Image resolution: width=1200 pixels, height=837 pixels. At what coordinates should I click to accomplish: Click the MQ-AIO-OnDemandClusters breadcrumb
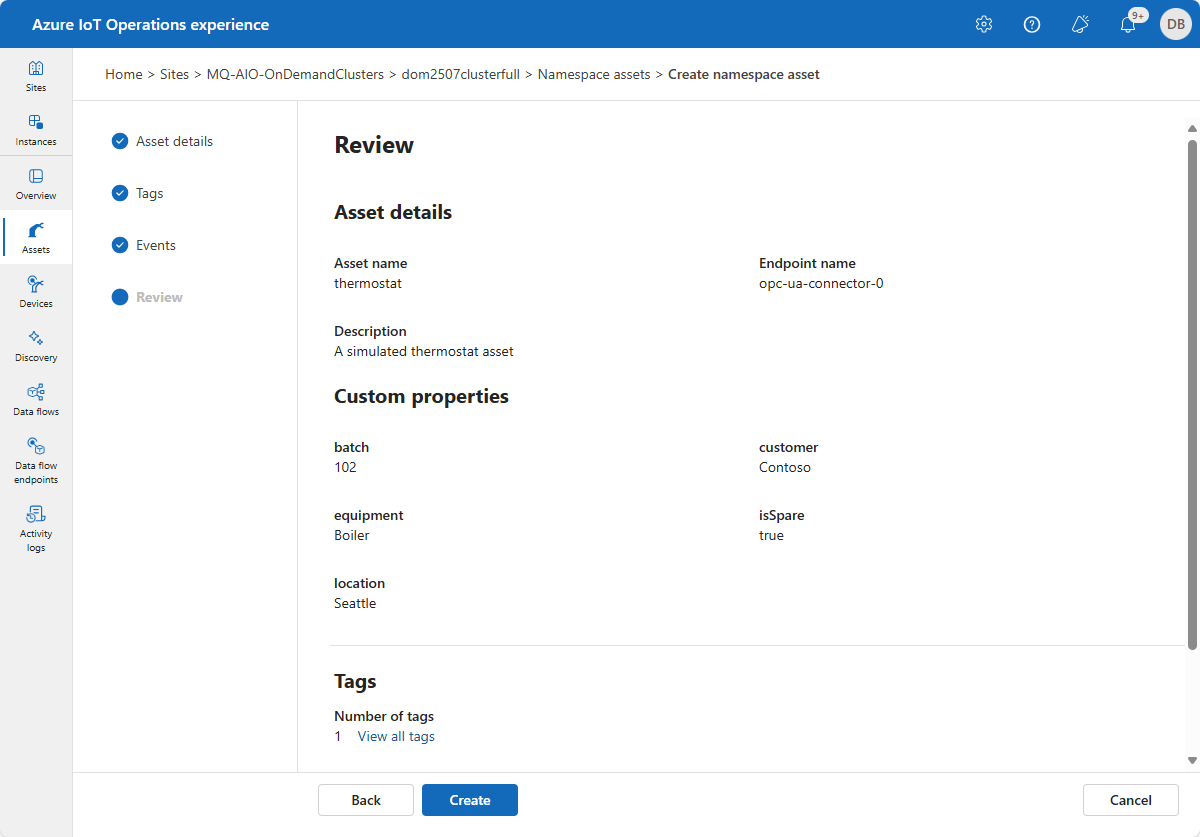(x=295, y=74)
